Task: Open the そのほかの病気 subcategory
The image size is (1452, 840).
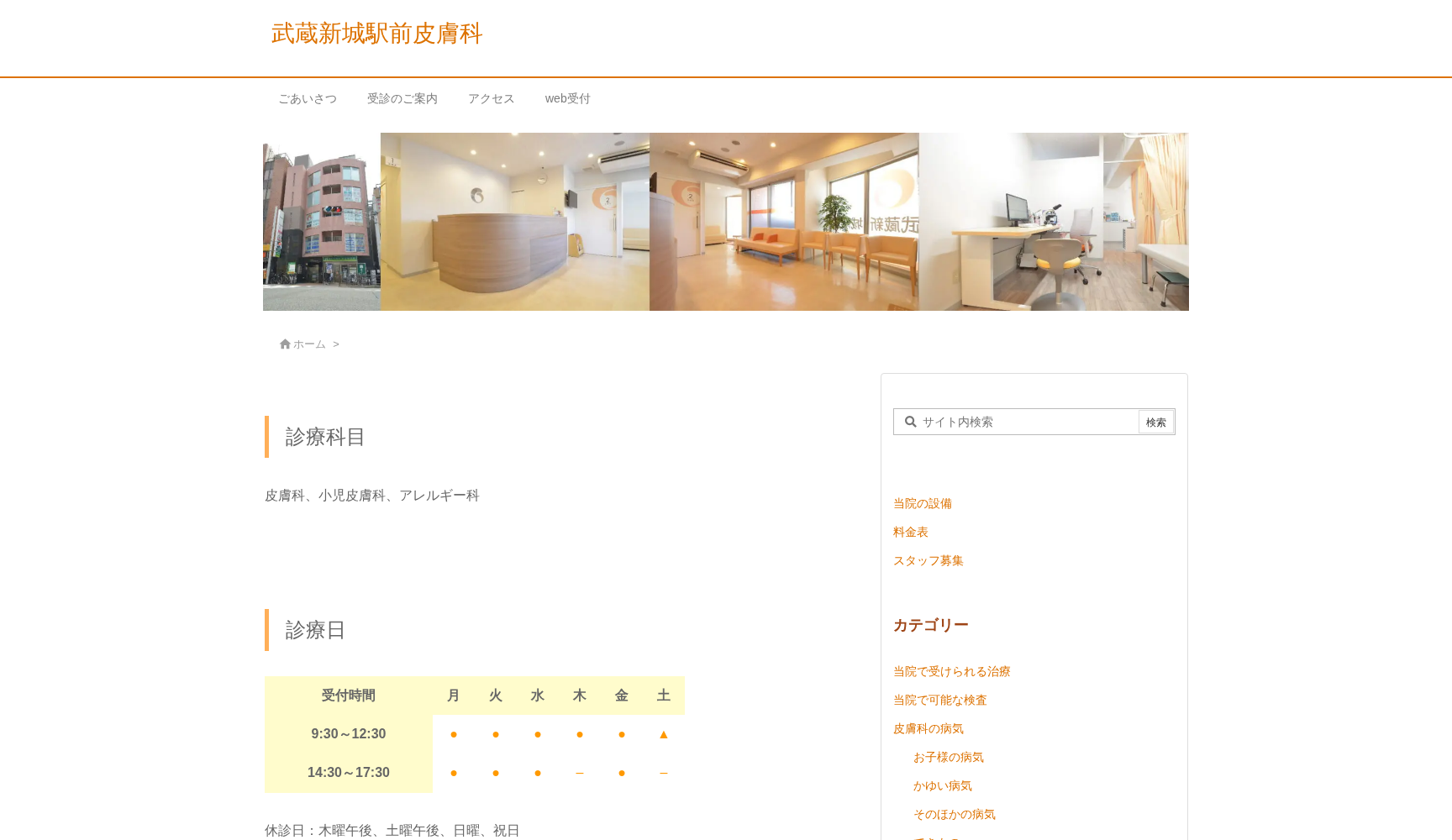Action: [x=955, y=814]
